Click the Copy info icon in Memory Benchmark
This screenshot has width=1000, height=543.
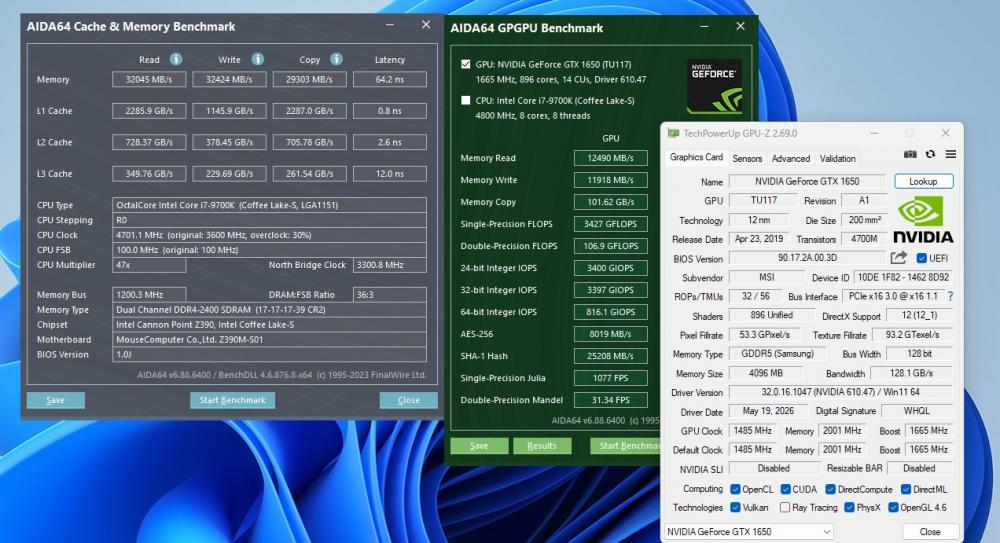337,59
